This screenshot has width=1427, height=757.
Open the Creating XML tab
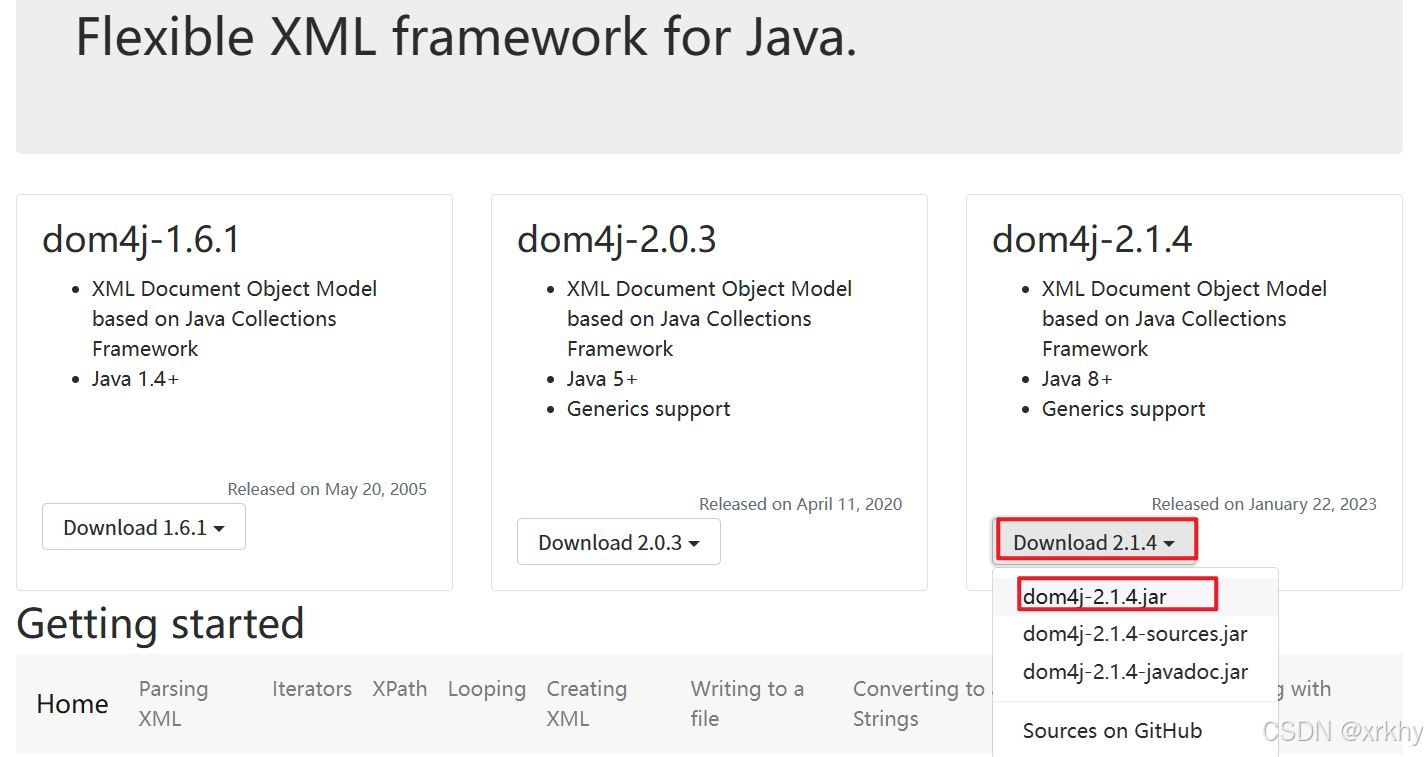586,704
